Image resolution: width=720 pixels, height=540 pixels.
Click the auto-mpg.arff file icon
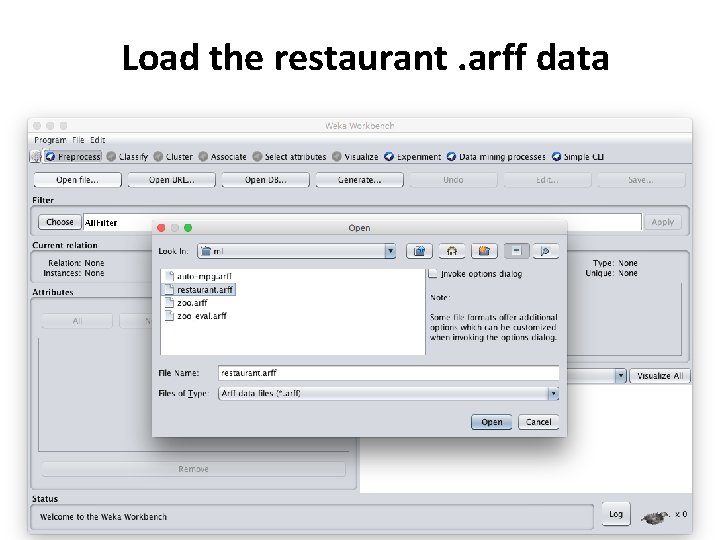coord(169,276)
